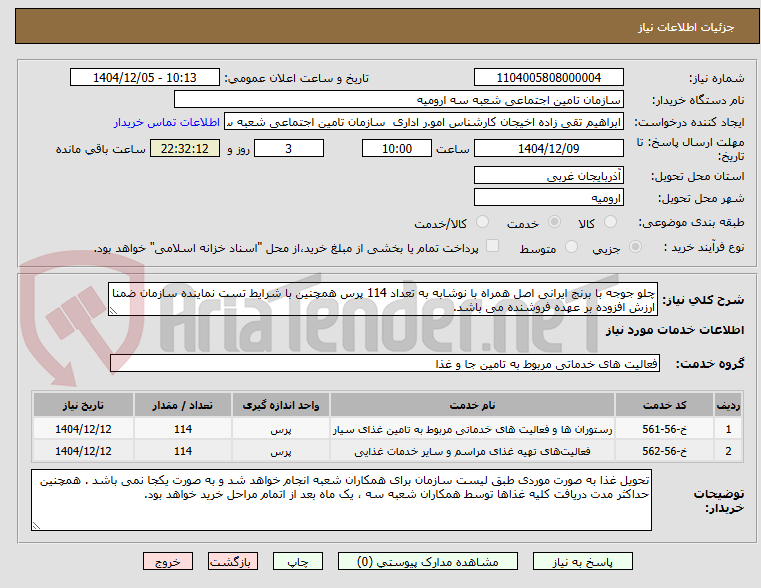Click the خروج exit button
The width and height of the screenshot is (761, 588).
[x=168, y=562]
